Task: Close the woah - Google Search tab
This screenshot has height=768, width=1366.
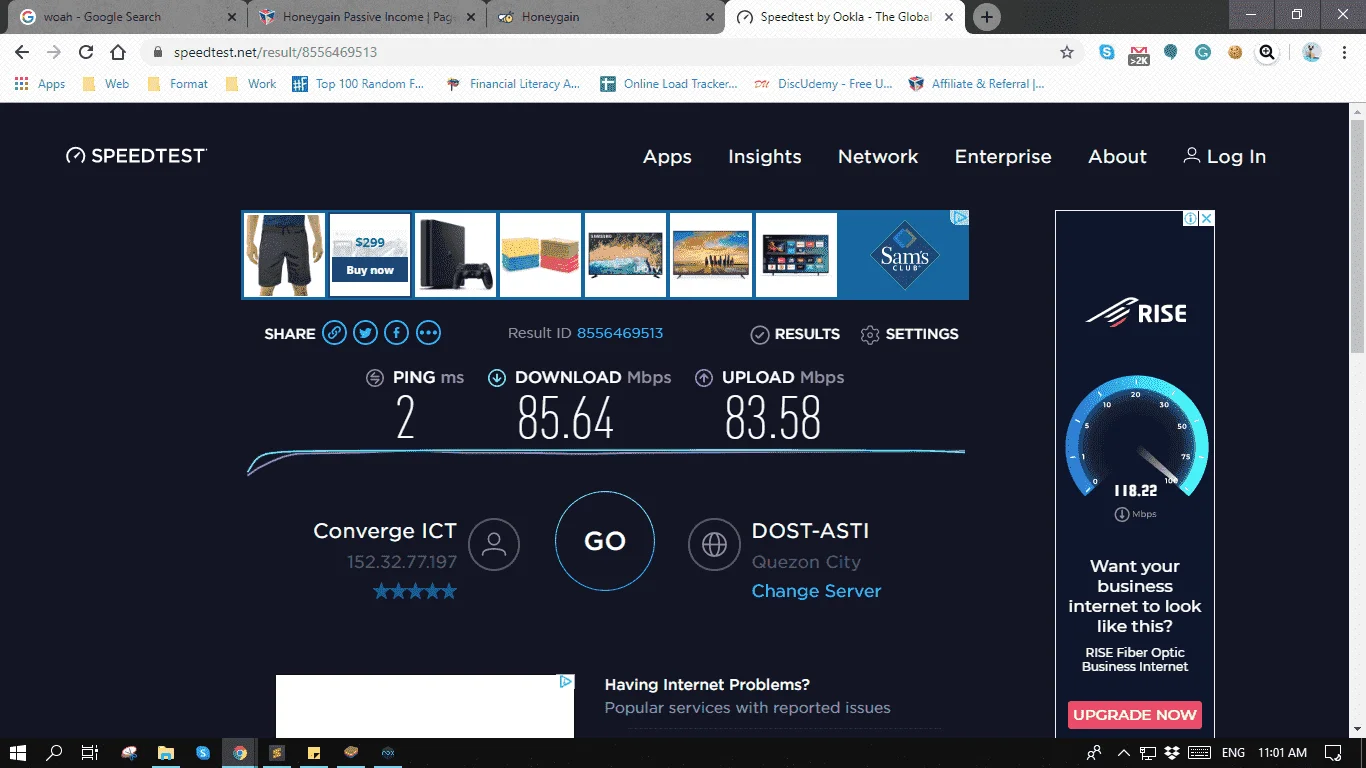Action: click(232, 17)
